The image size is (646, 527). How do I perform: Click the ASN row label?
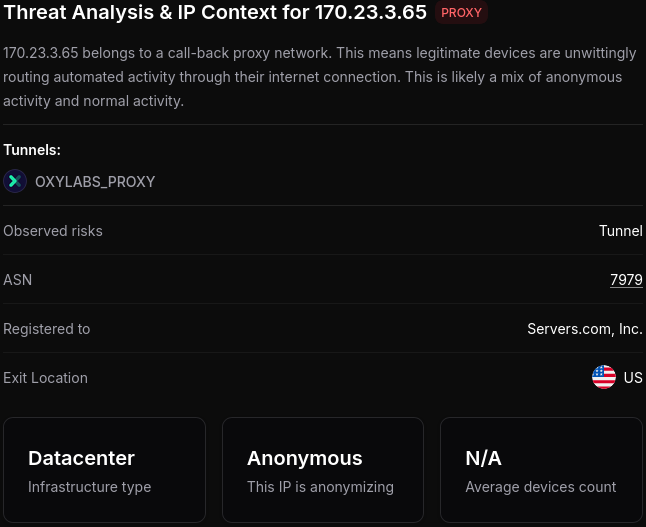(x=18, y=280)
